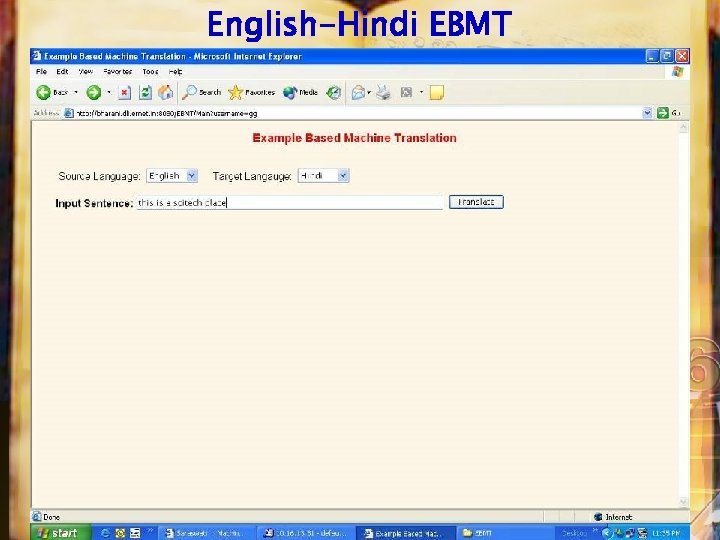Viewport: 720px width, 540px height.
Task: Refresh the page using the Refresh icon
Action: coord(145,92)
